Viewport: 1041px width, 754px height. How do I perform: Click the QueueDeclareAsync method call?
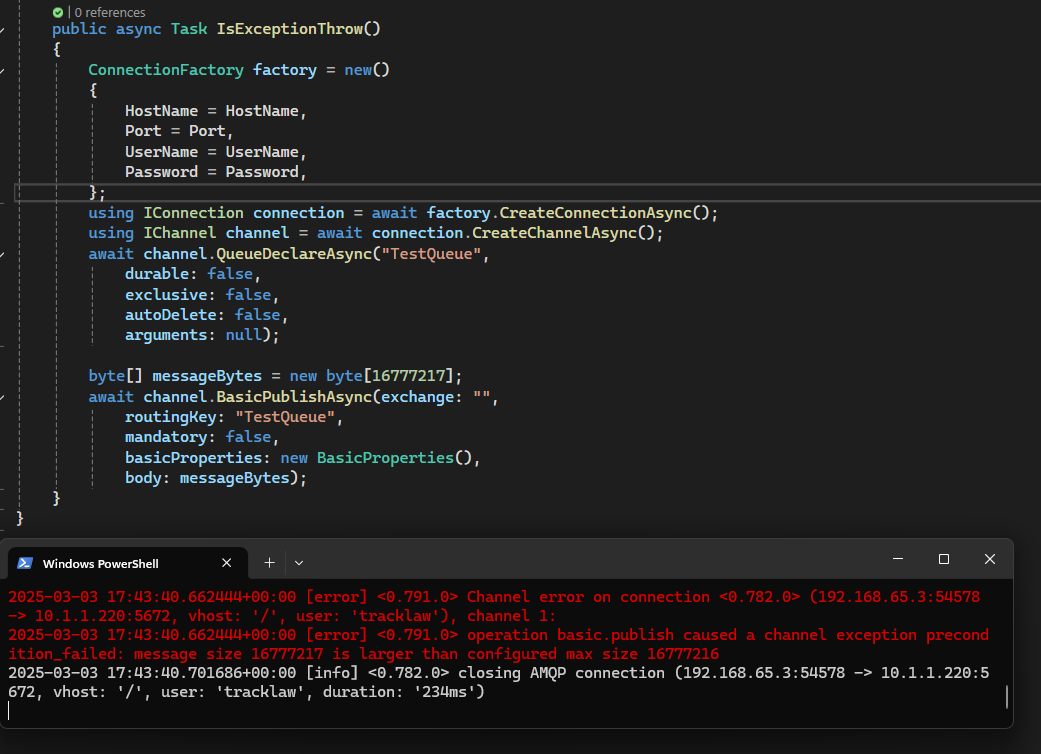[x=294, y=254]
